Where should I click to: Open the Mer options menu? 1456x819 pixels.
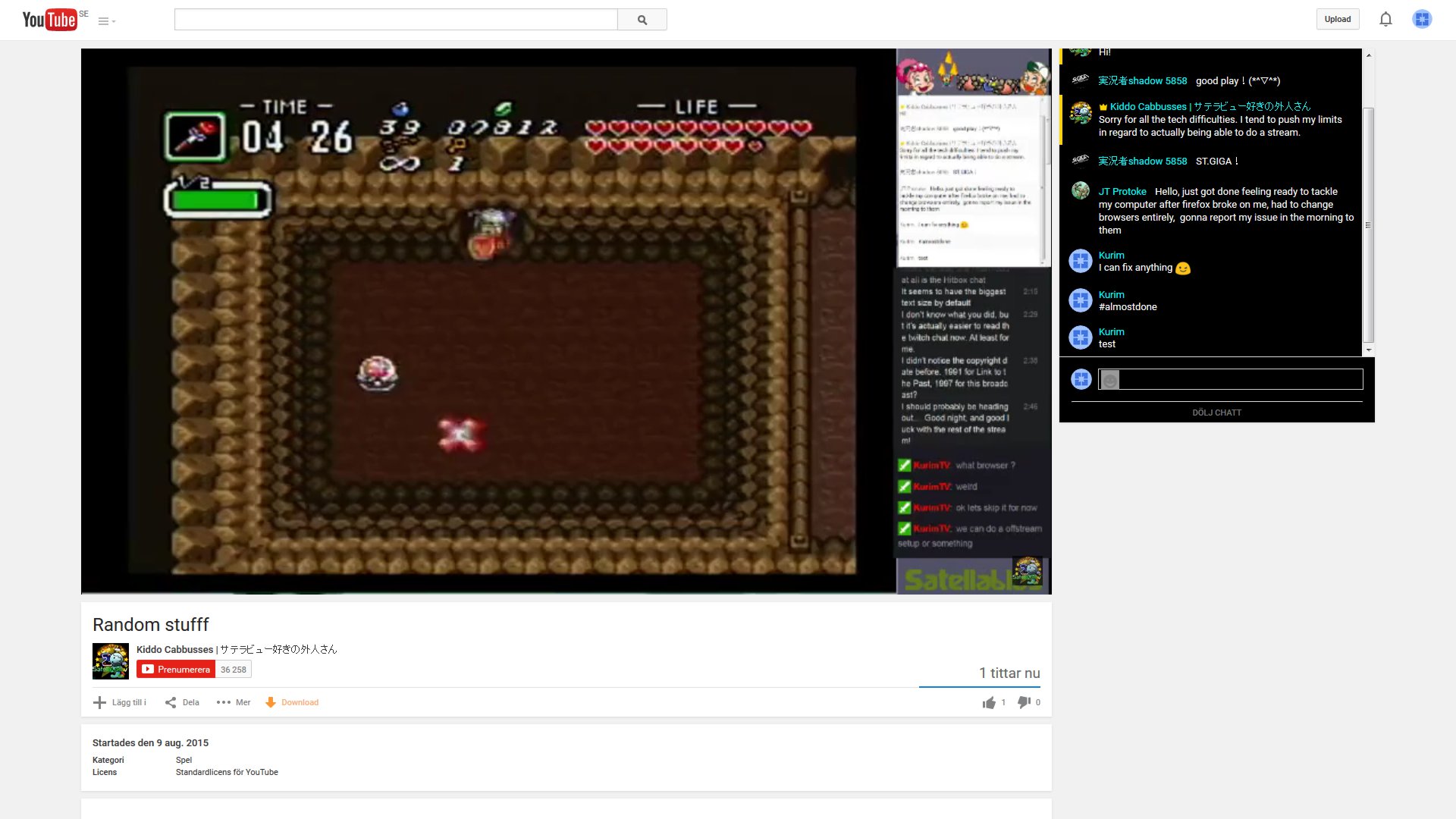point(234,702)
